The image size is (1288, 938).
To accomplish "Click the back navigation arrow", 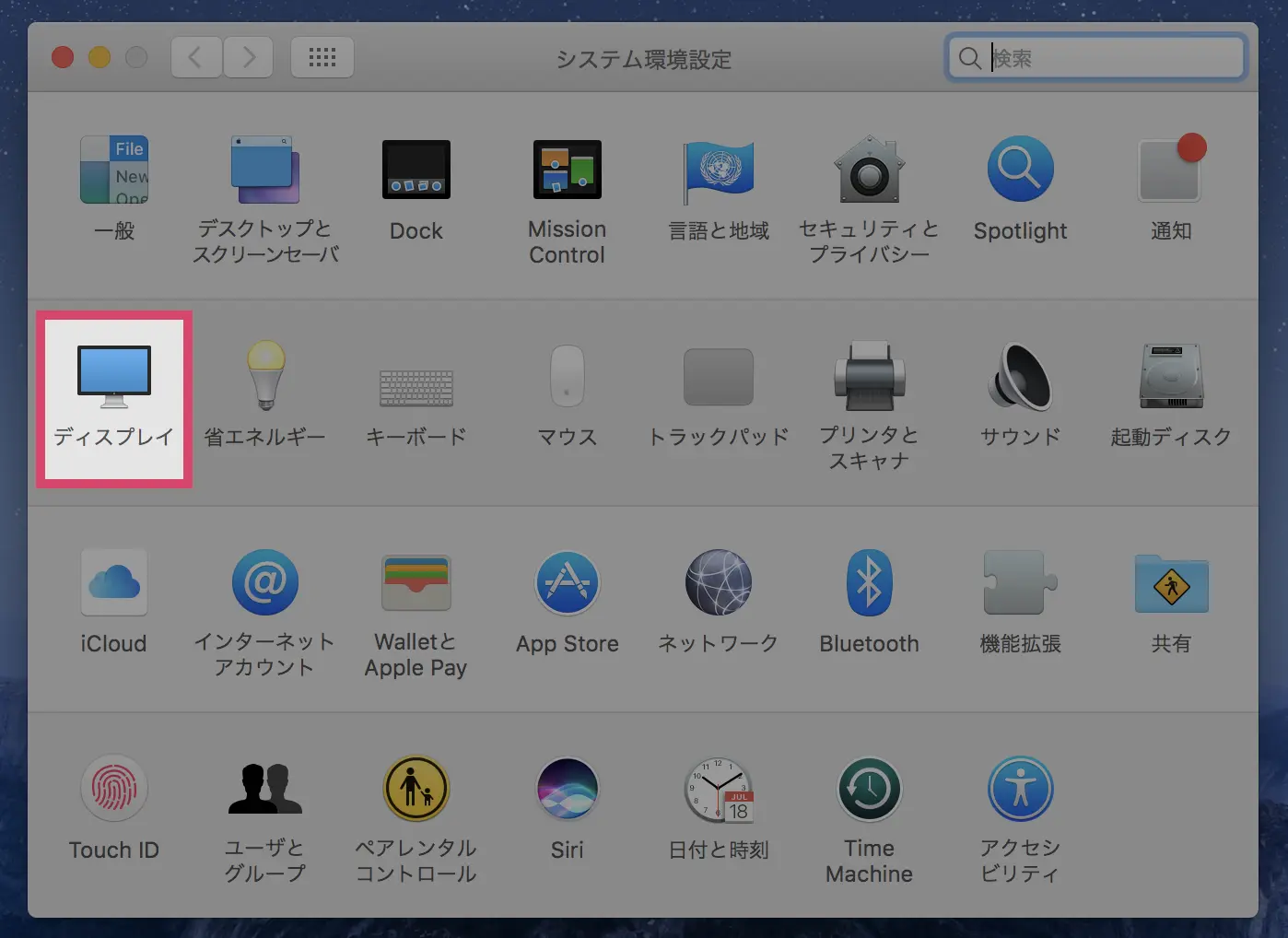I will coord(196,58).
